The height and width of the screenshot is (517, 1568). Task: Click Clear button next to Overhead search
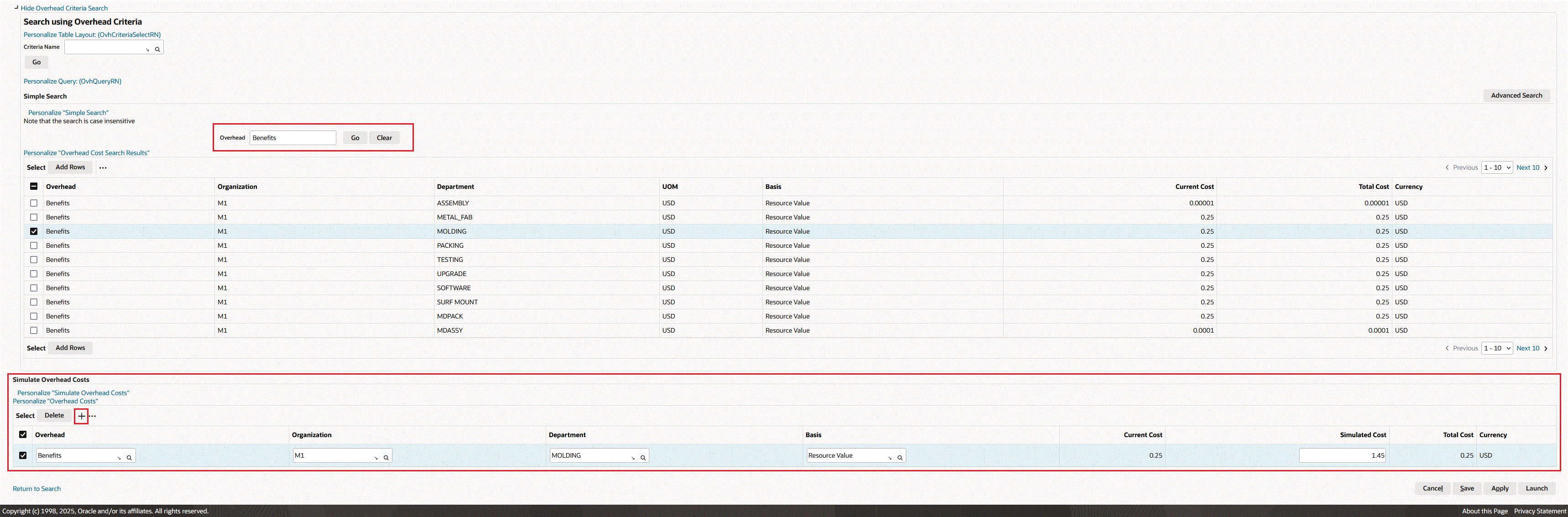[x=384, y=138]
